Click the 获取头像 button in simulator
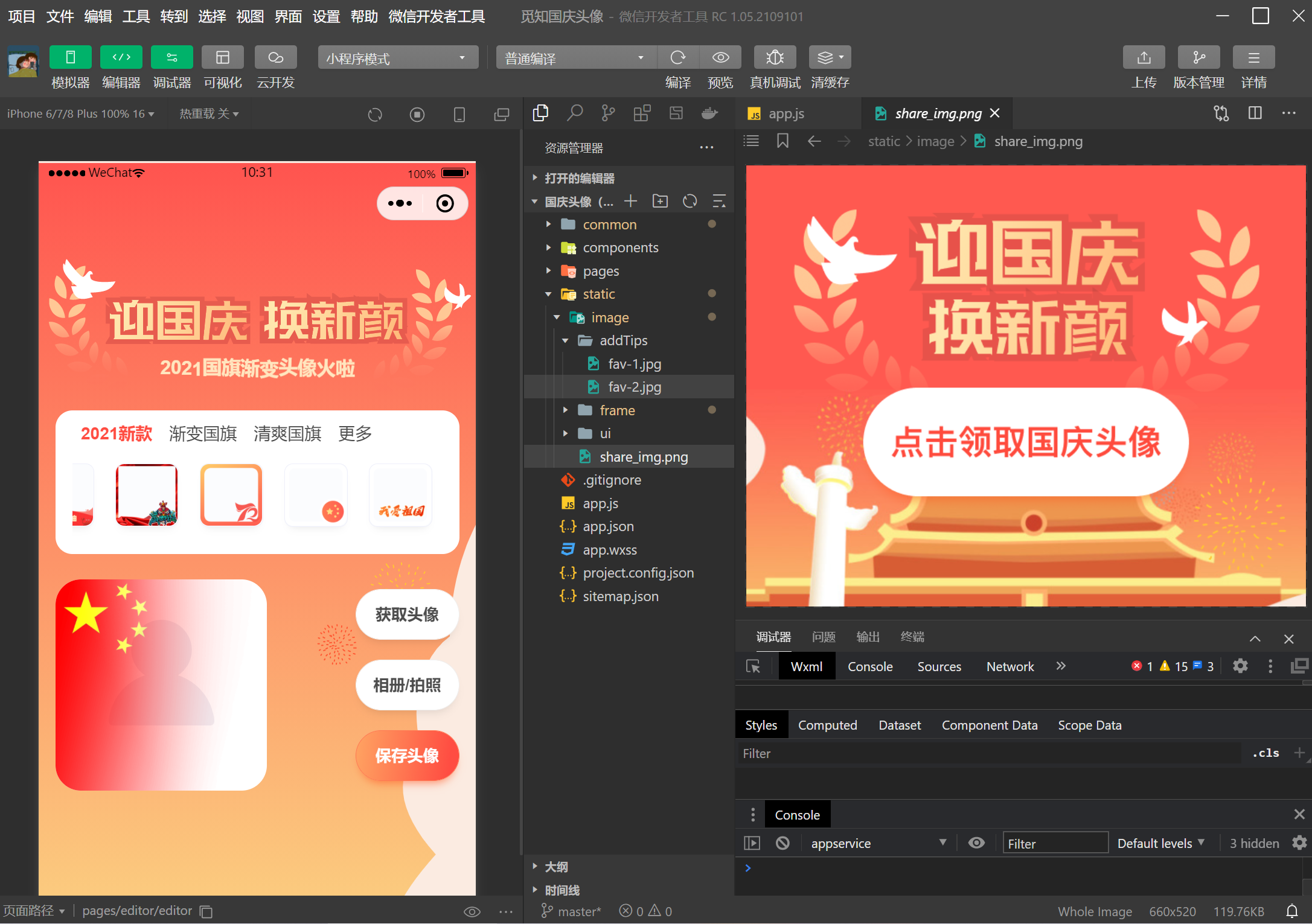 tap(407, 614)
